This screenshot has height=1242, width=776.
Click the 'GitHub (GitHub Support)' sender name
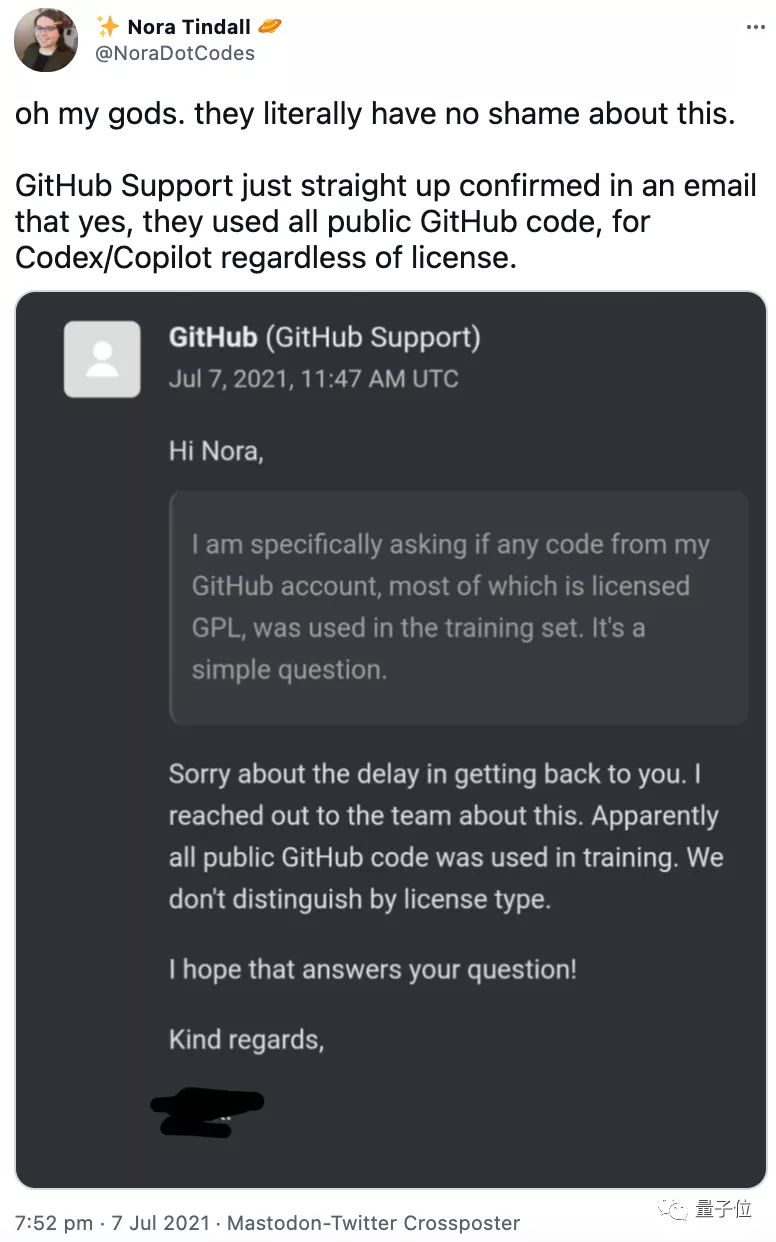click(x=324, y=338)
